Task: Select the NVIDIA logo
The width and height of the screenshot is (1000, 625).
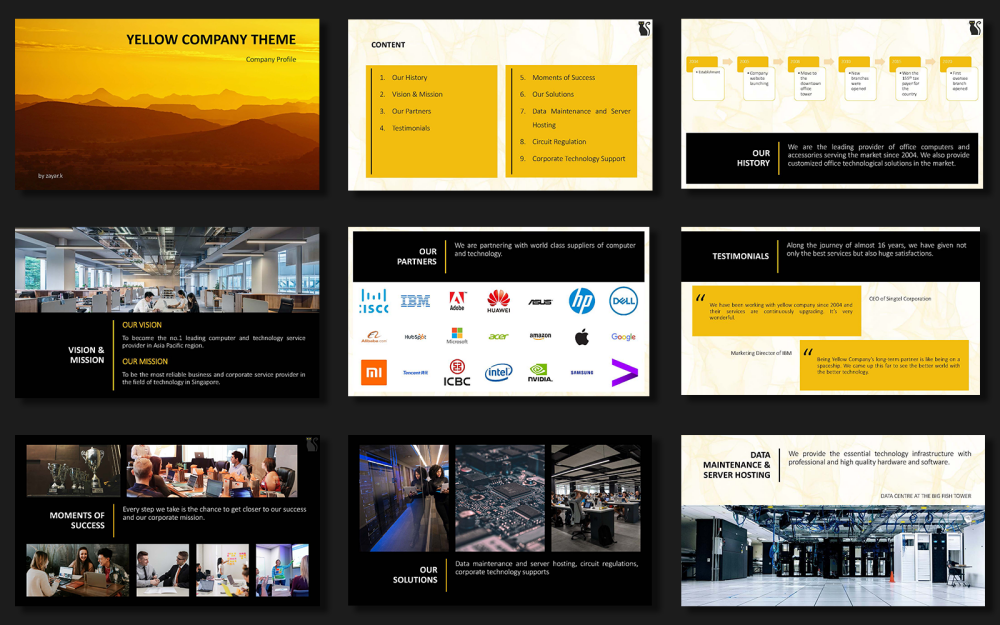Action: [x=540, y=372]
